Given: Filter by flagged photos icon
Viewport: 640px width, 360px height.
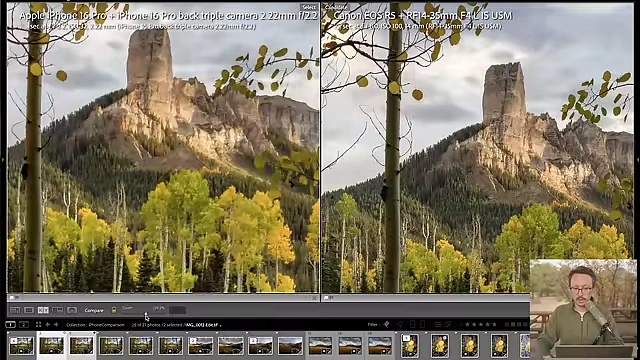Looking at the screenshot, I should click(386, 324).
